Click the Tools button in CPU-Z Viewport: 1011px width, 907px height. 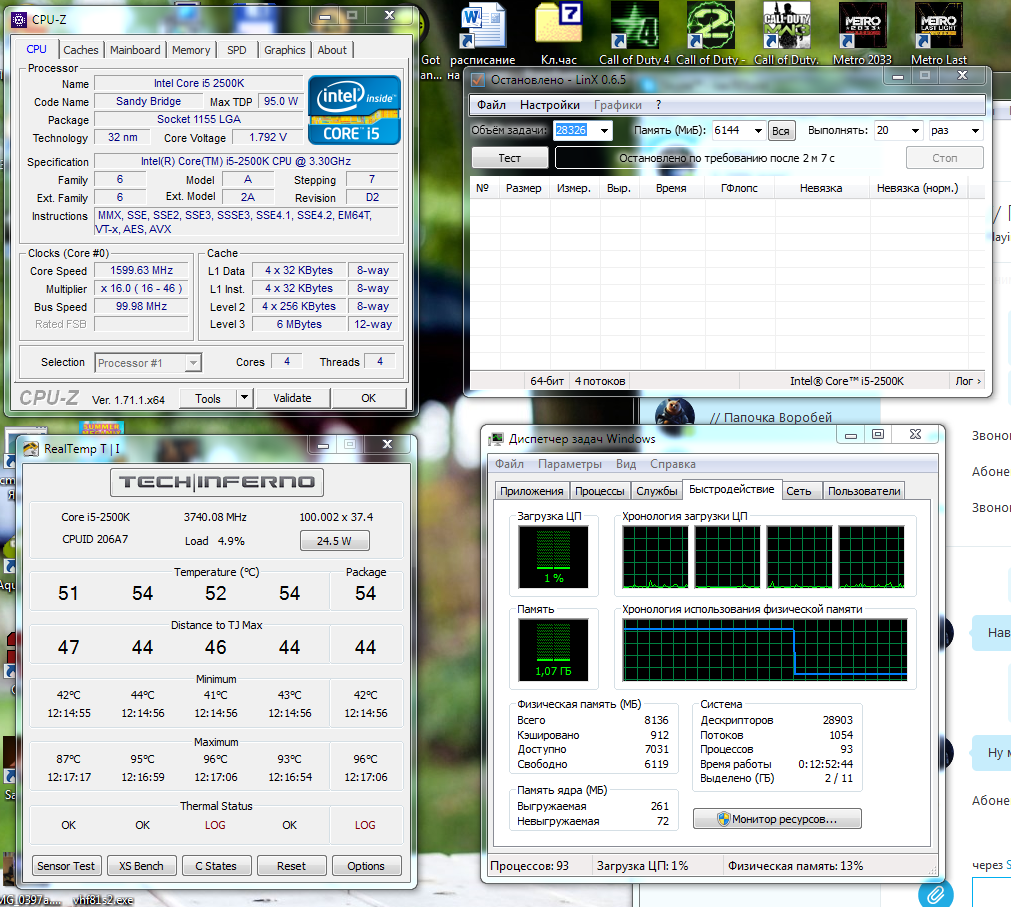coord(208,398)
